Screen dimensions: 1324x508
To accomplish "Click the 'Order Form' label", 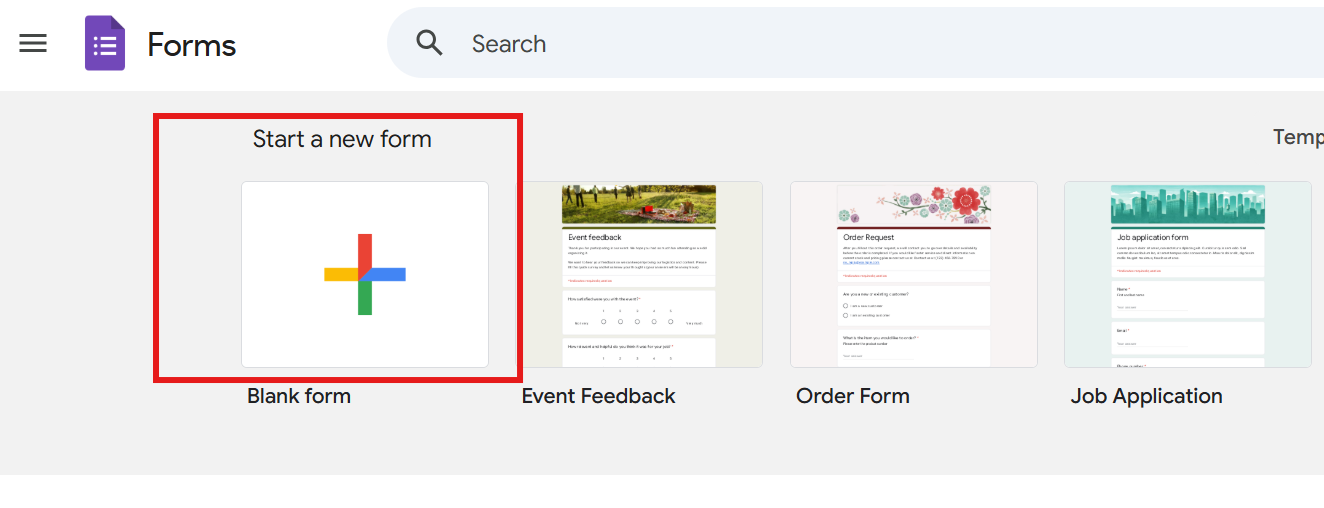I will pos(853,396).
